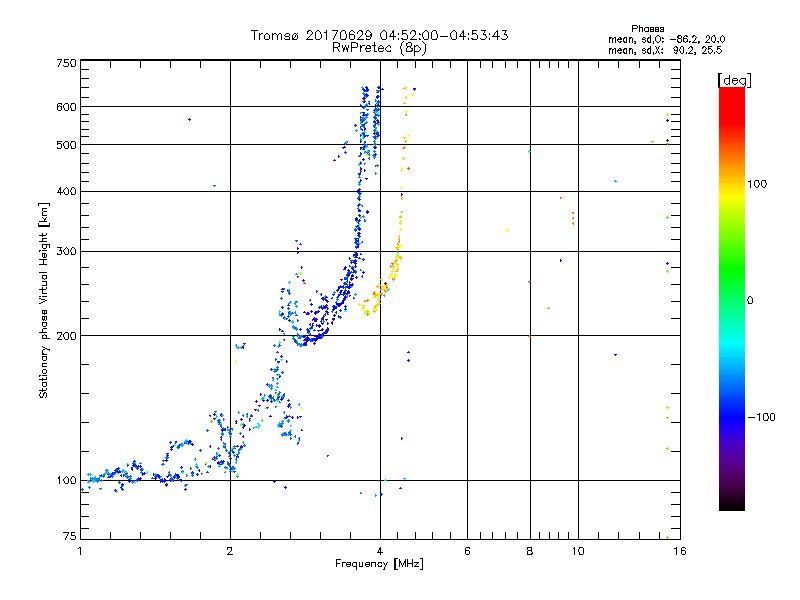Click the 'mean, sd,X: 90.2, 25.5' statistic

pyautogui.click(x=665, y=50)
